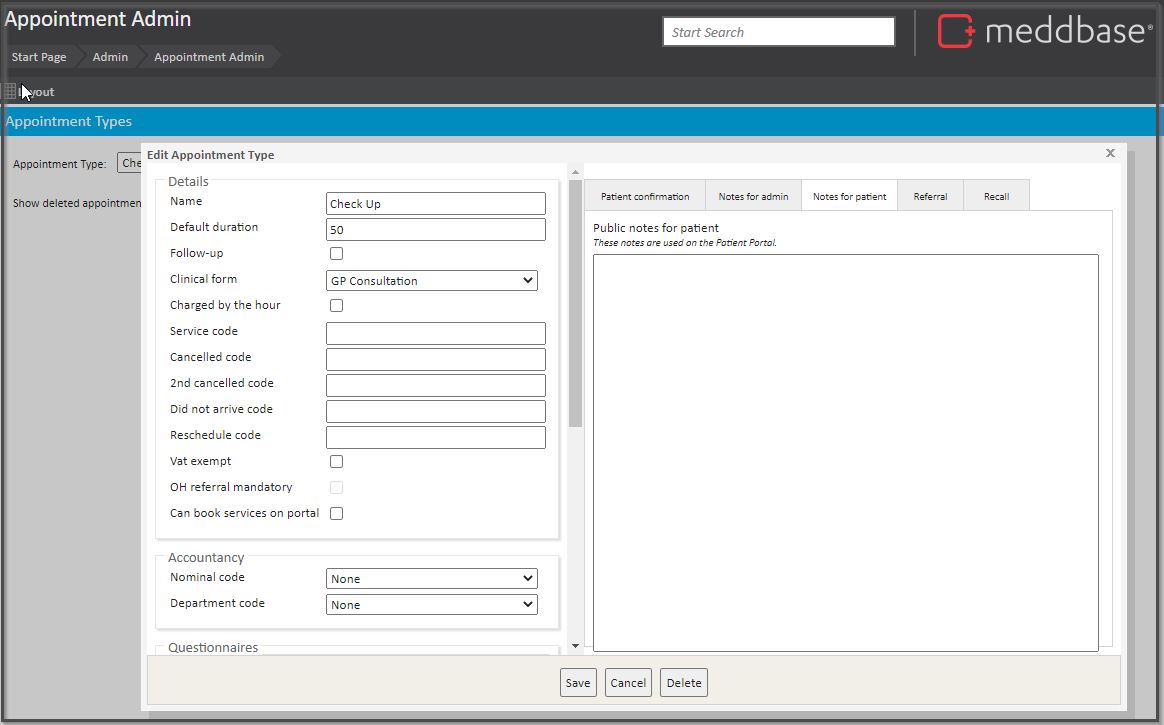
Task: Select the Referral tab
Action: coord(930,197)
